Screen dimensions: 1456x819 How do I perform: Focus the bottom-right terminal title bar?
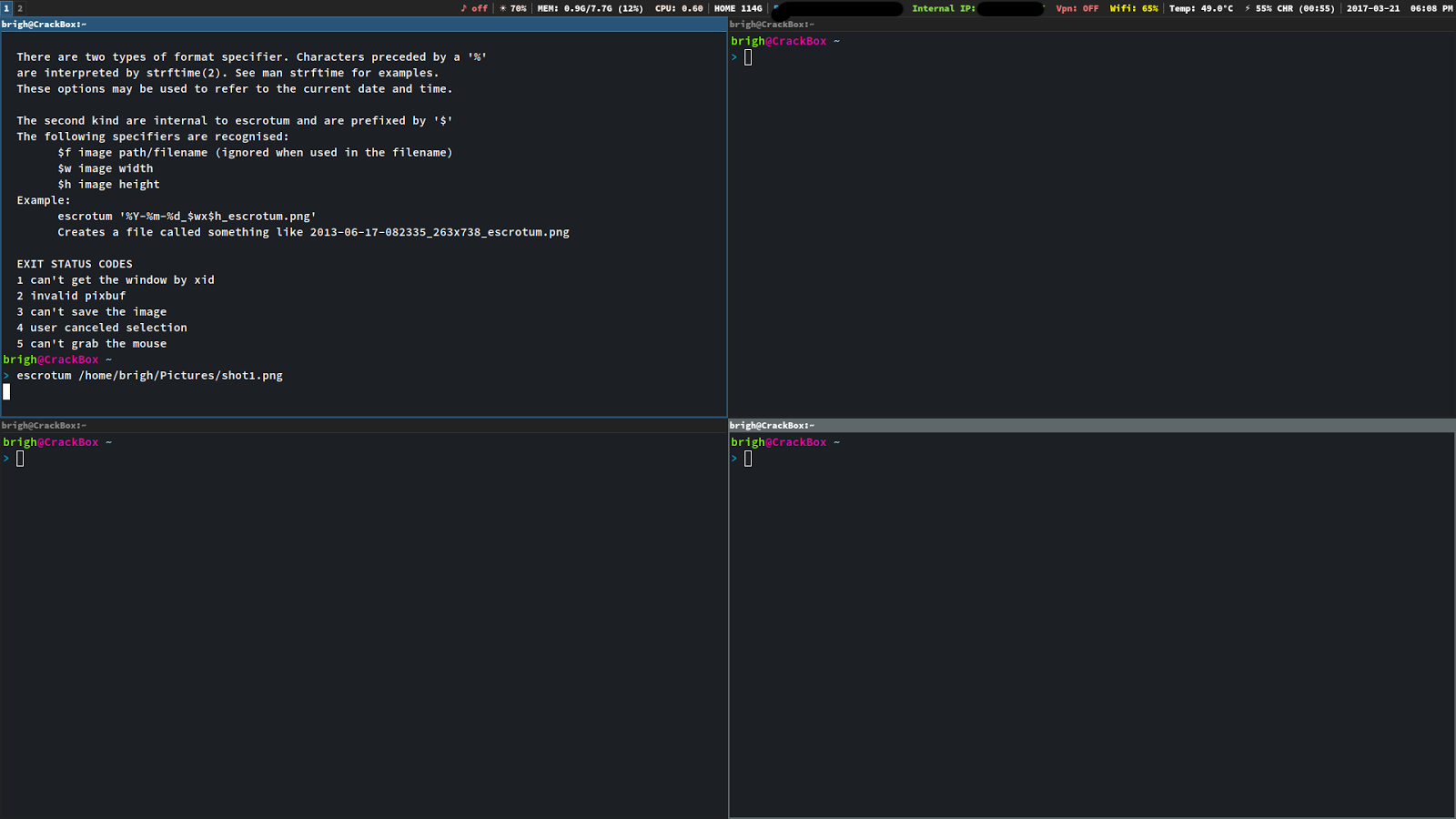[1092, 425]
